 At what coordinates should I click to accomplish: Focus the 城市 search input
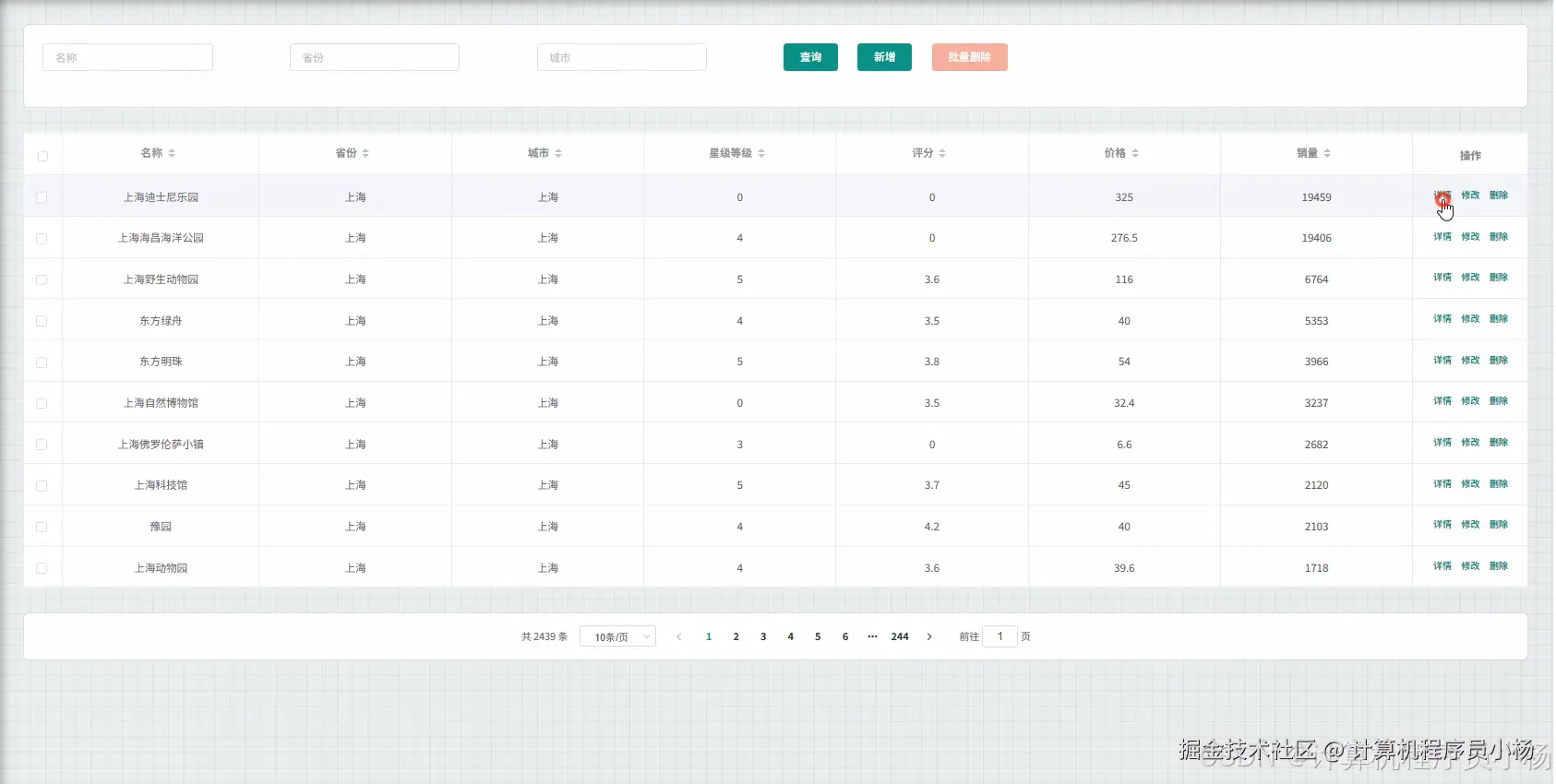click(622, 57)
